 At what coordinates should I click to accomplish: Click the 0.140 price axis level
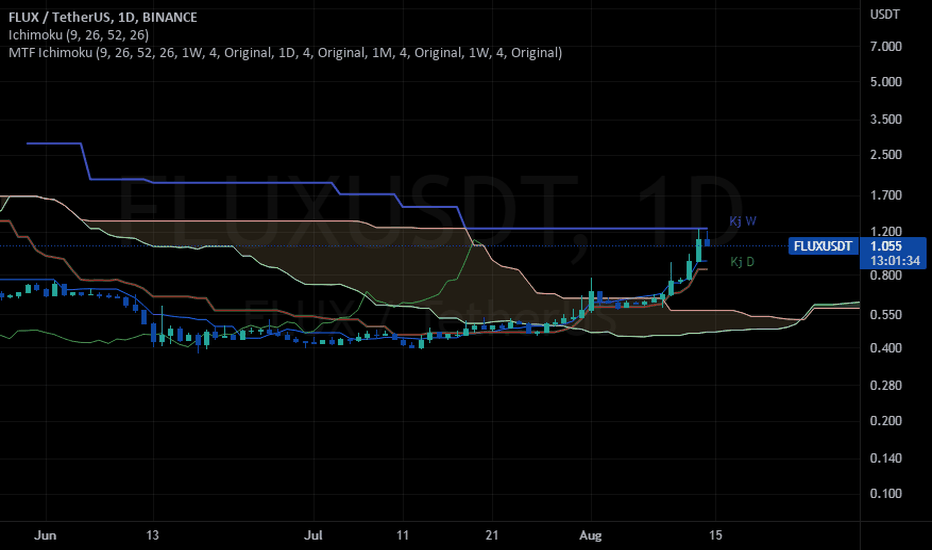[x=886, y=458]
